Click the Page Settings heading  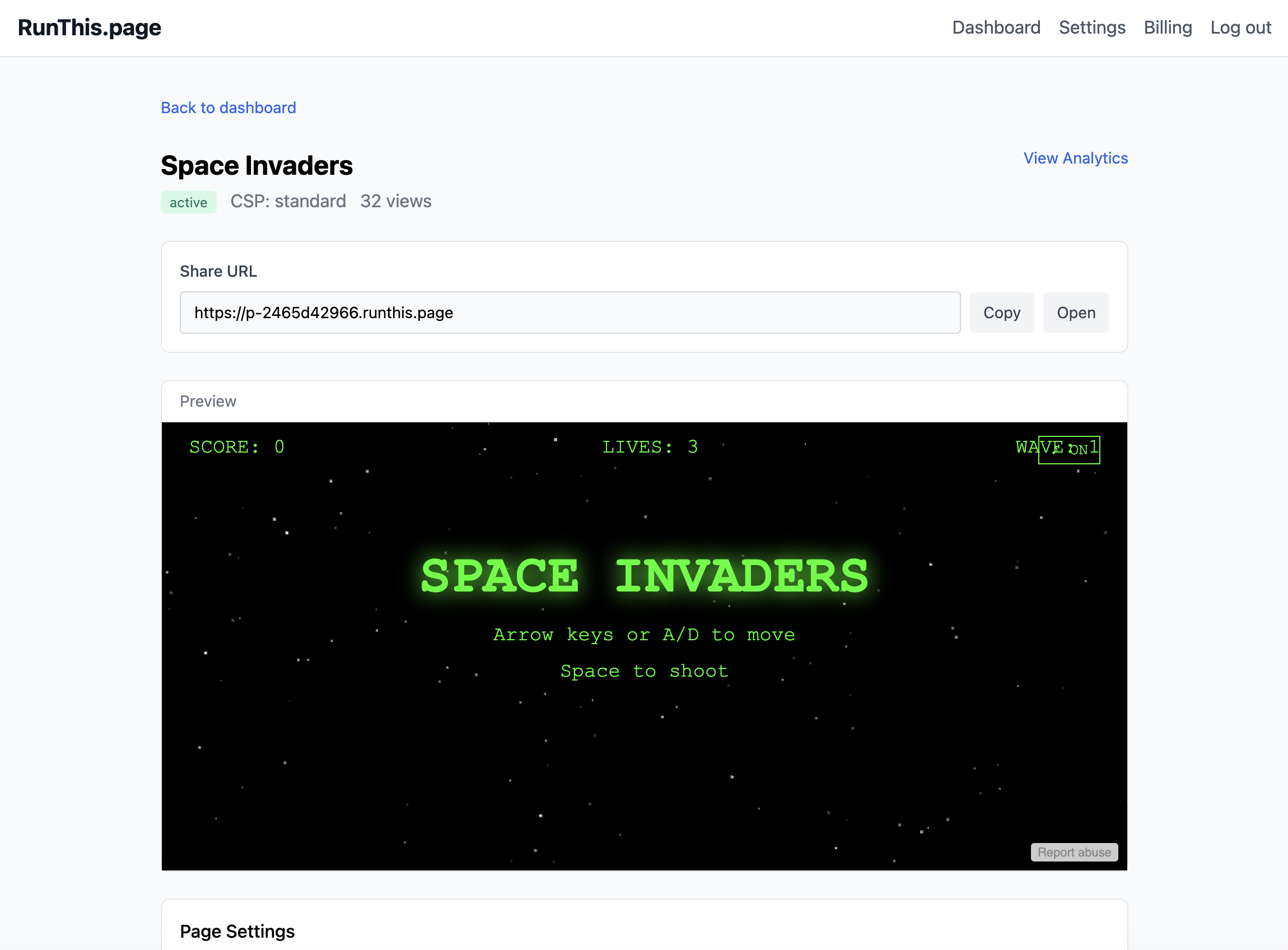coord(237,931)
